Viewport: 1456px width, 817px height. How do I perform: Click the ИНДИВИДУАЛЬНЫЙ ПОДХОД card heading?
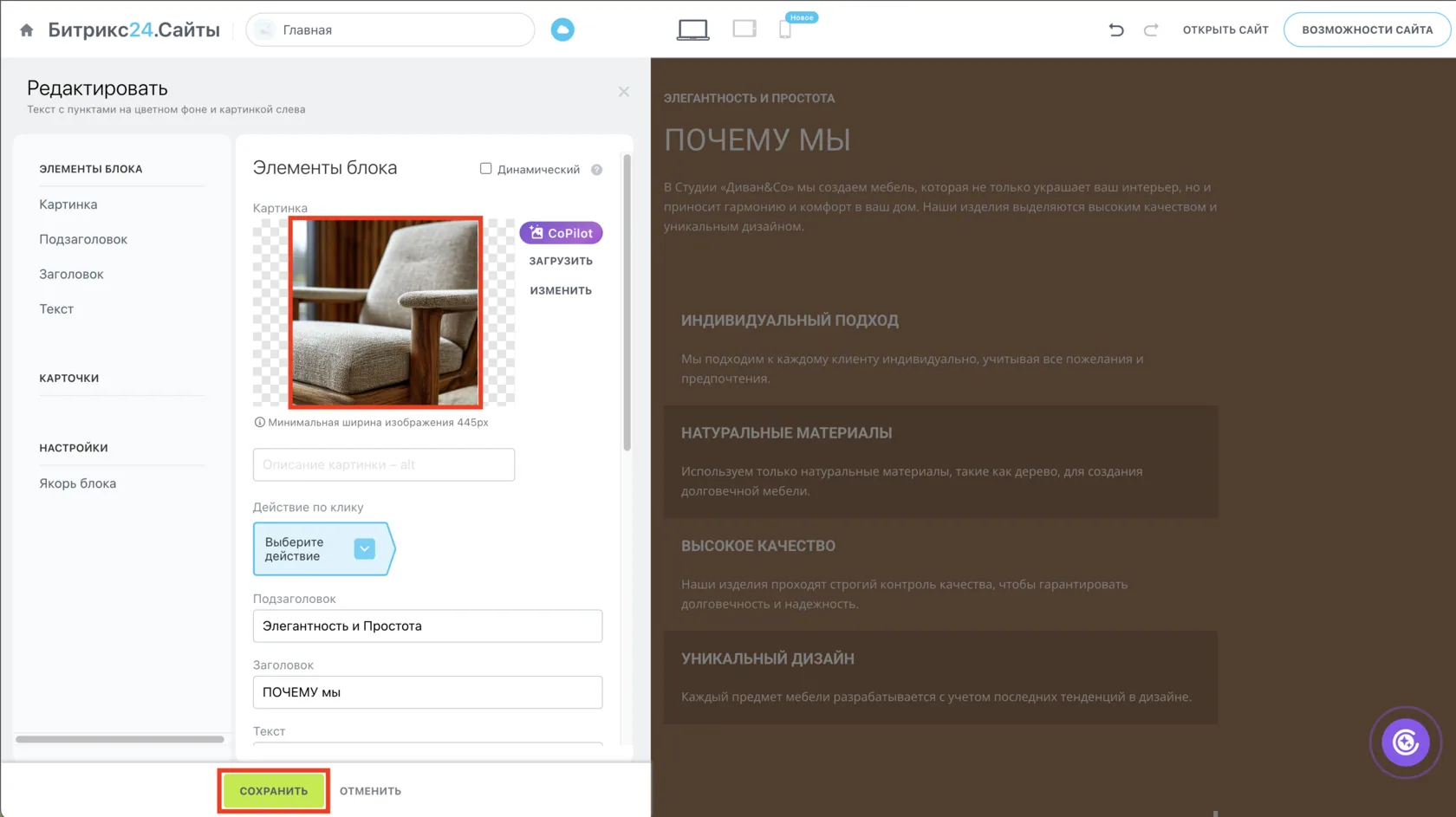(x=790, y=321)
